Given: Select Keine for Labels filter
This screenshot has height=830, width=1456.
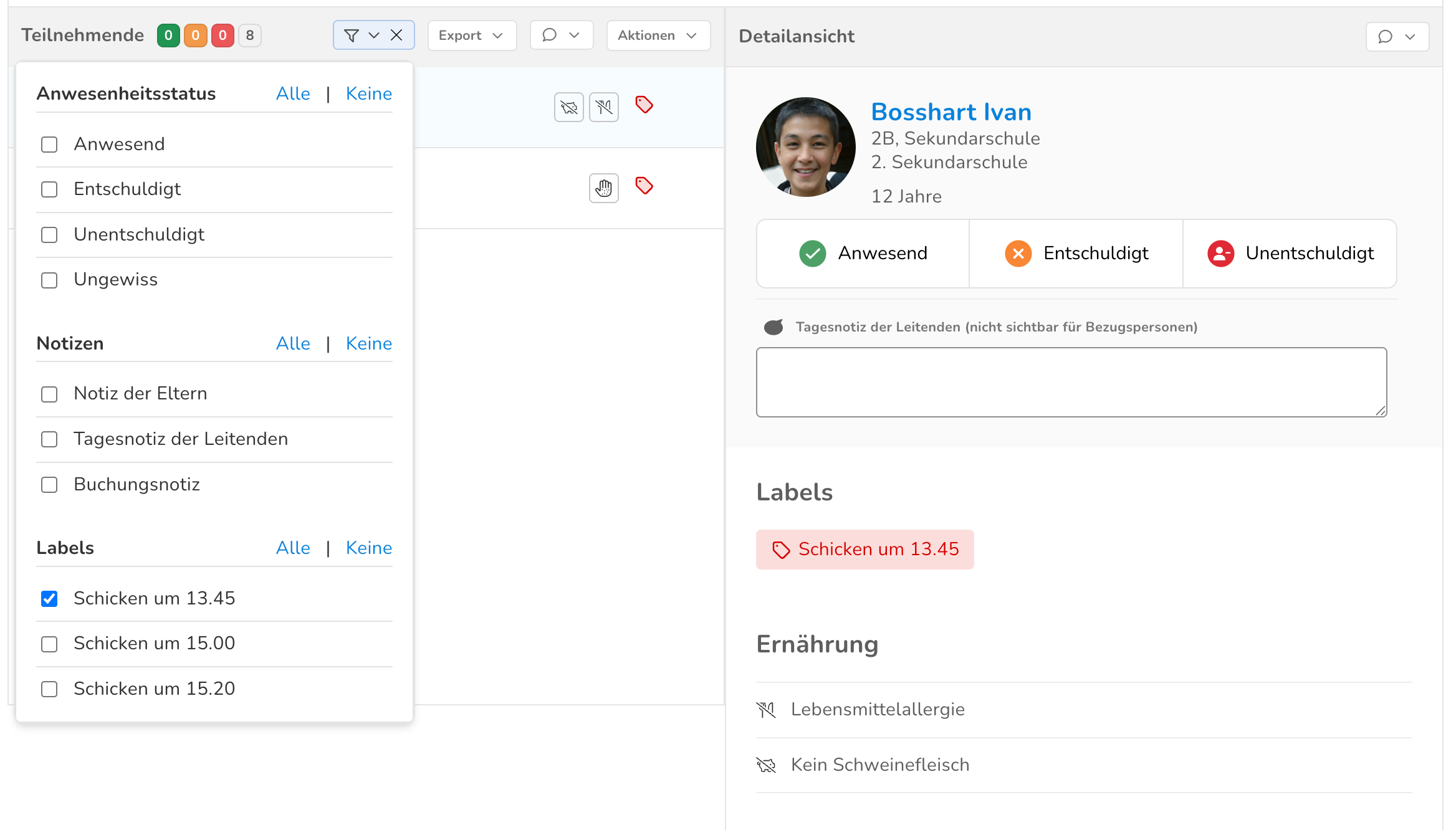Looking at the screenshot, I should point(369,548).
